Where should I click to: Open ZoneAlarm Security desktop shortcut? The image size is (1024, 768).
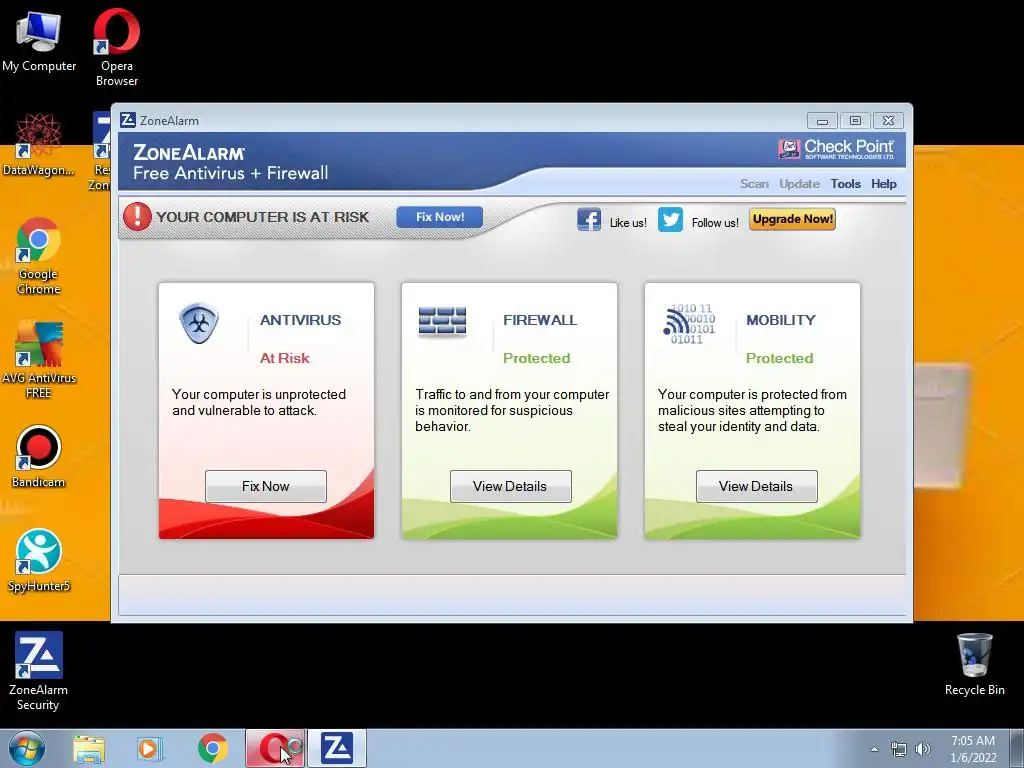39,671
